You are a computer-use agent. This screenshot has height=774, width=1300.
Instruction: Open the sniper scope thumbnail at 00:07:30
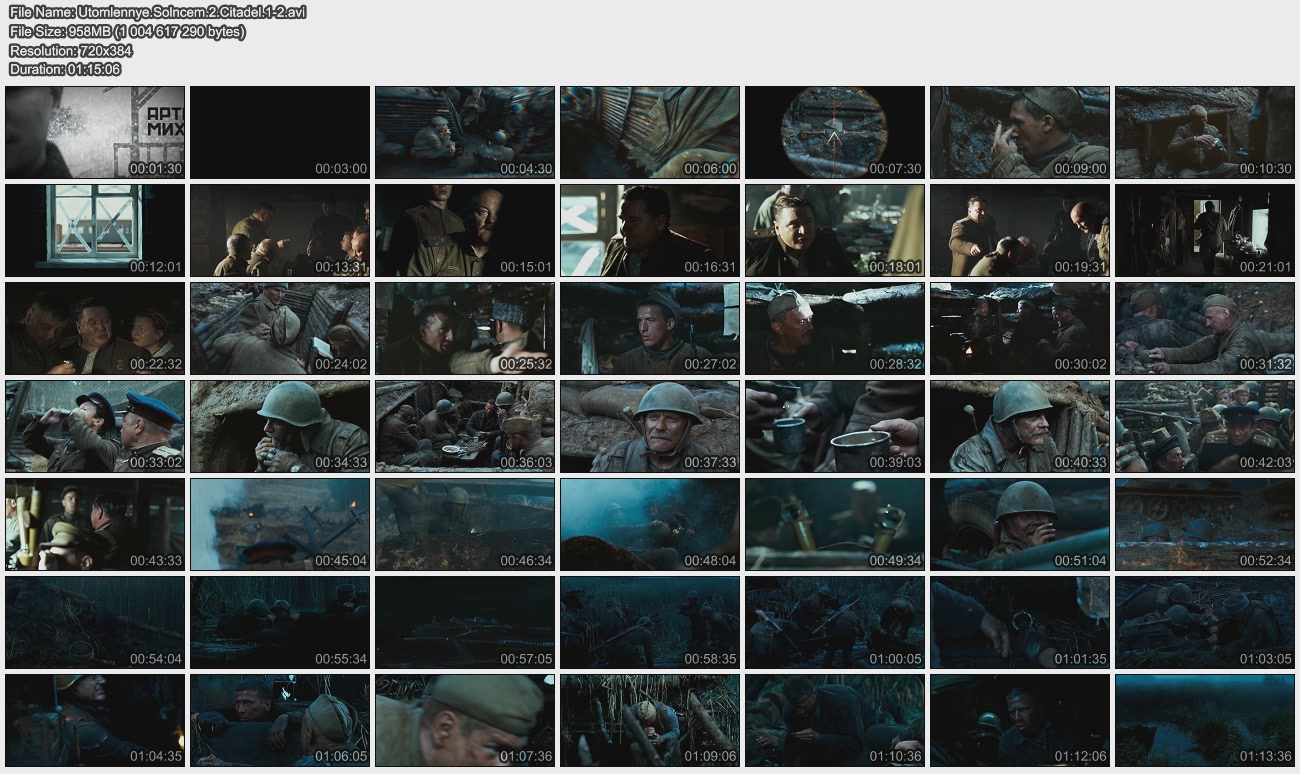[835, 132]
